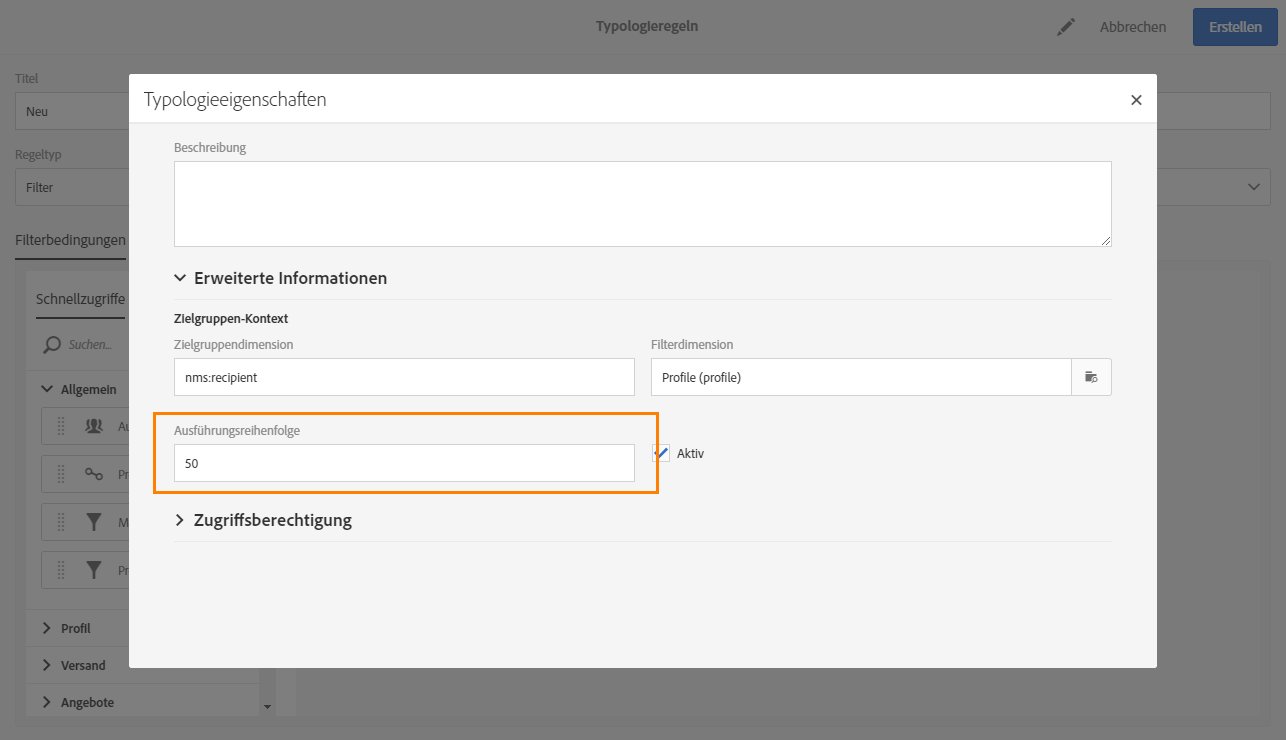The height and width of the screenshot is (740, 1286).
Task: Click the pencil edit icon in header
Action: click(1066, 27)
